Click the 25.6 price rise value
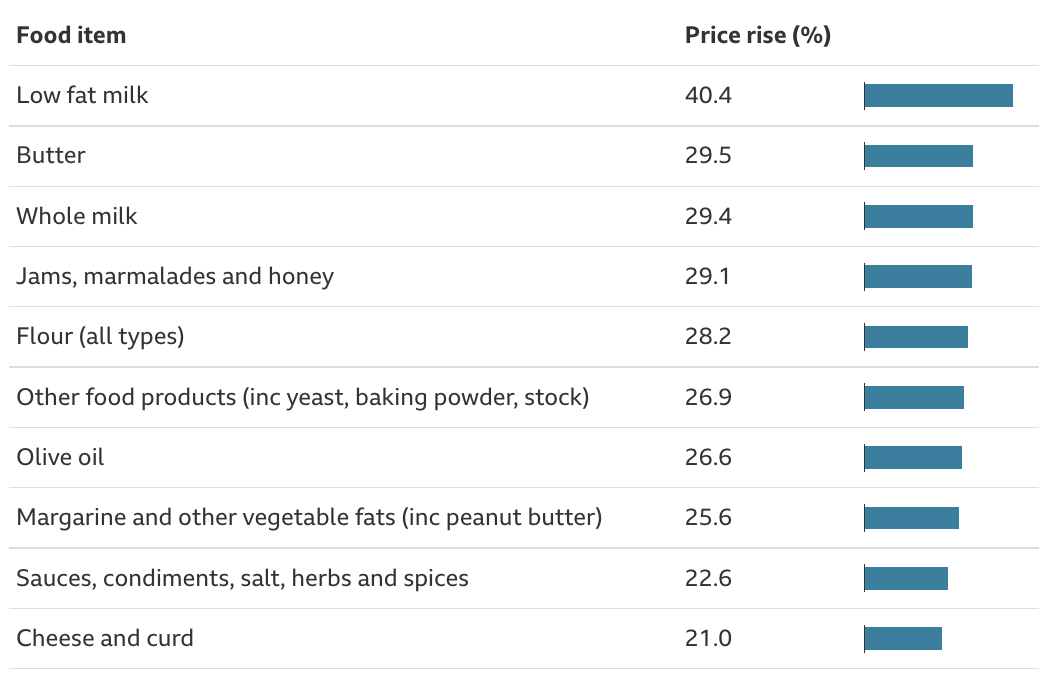Viewport: 1052px width, 676px height. pos(708,518)
